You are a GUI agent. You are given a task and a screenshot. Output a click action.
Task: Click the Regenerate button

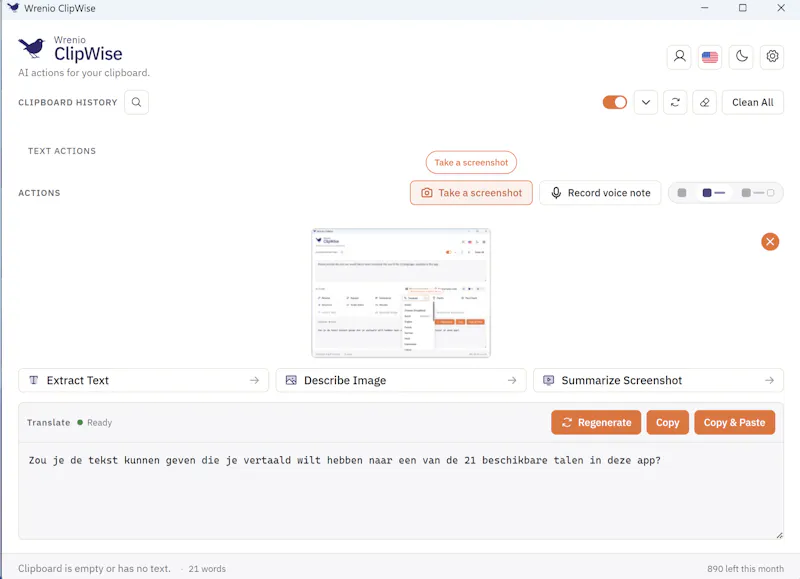tap(596, 422)
